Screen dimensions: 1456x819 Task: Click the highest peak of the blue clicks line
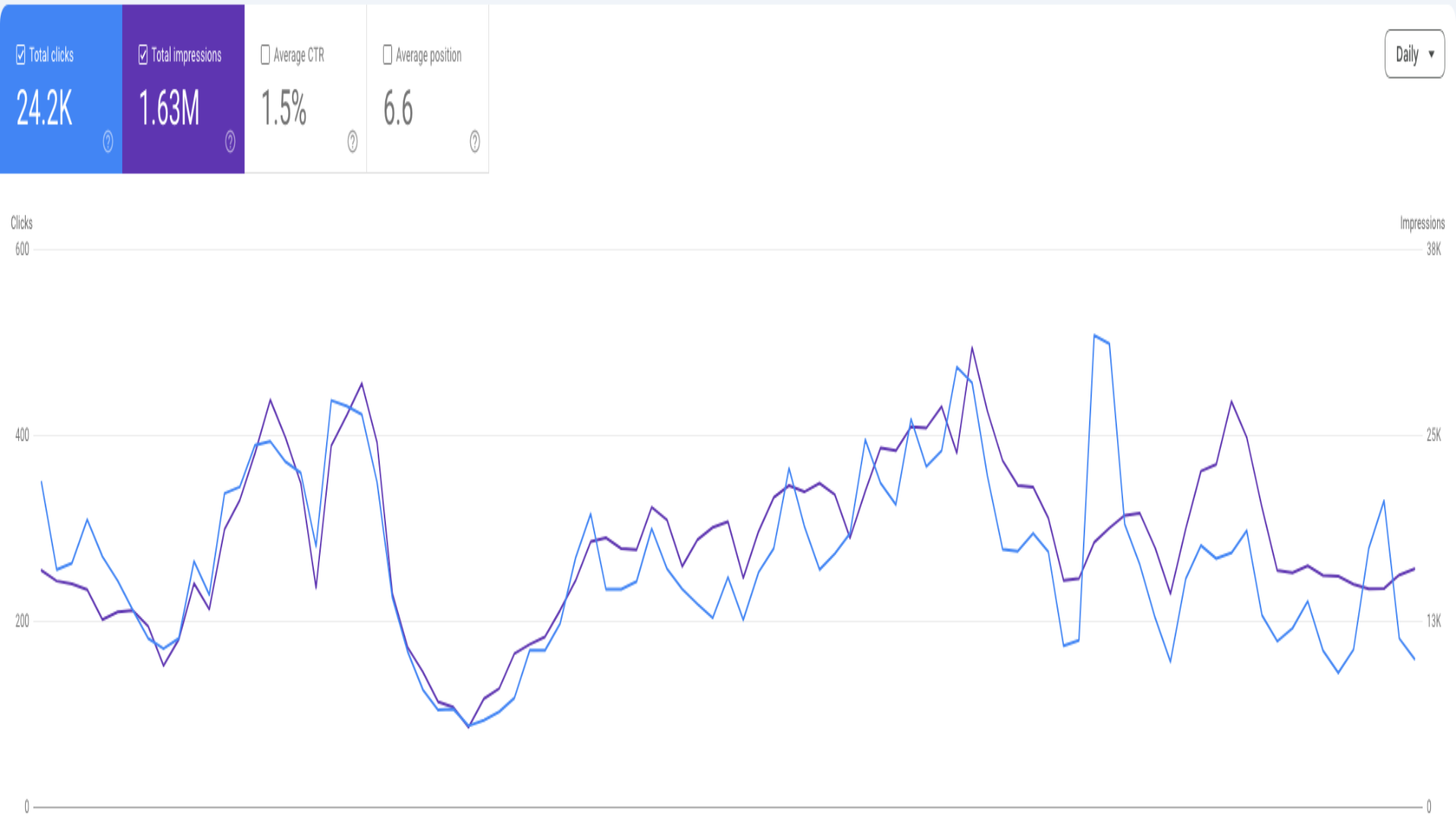click(x=1094, y=334)
